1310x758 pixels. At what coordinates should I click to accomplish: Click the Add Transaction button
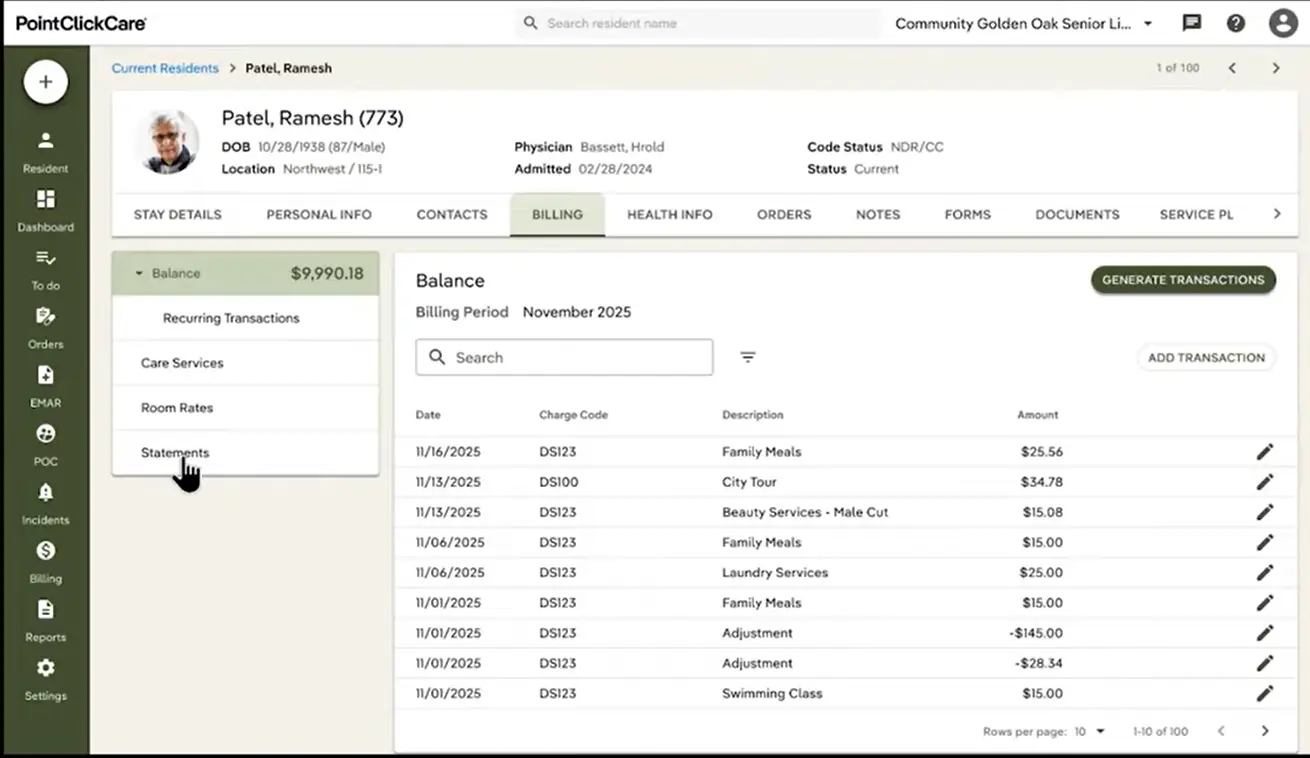1206,357
